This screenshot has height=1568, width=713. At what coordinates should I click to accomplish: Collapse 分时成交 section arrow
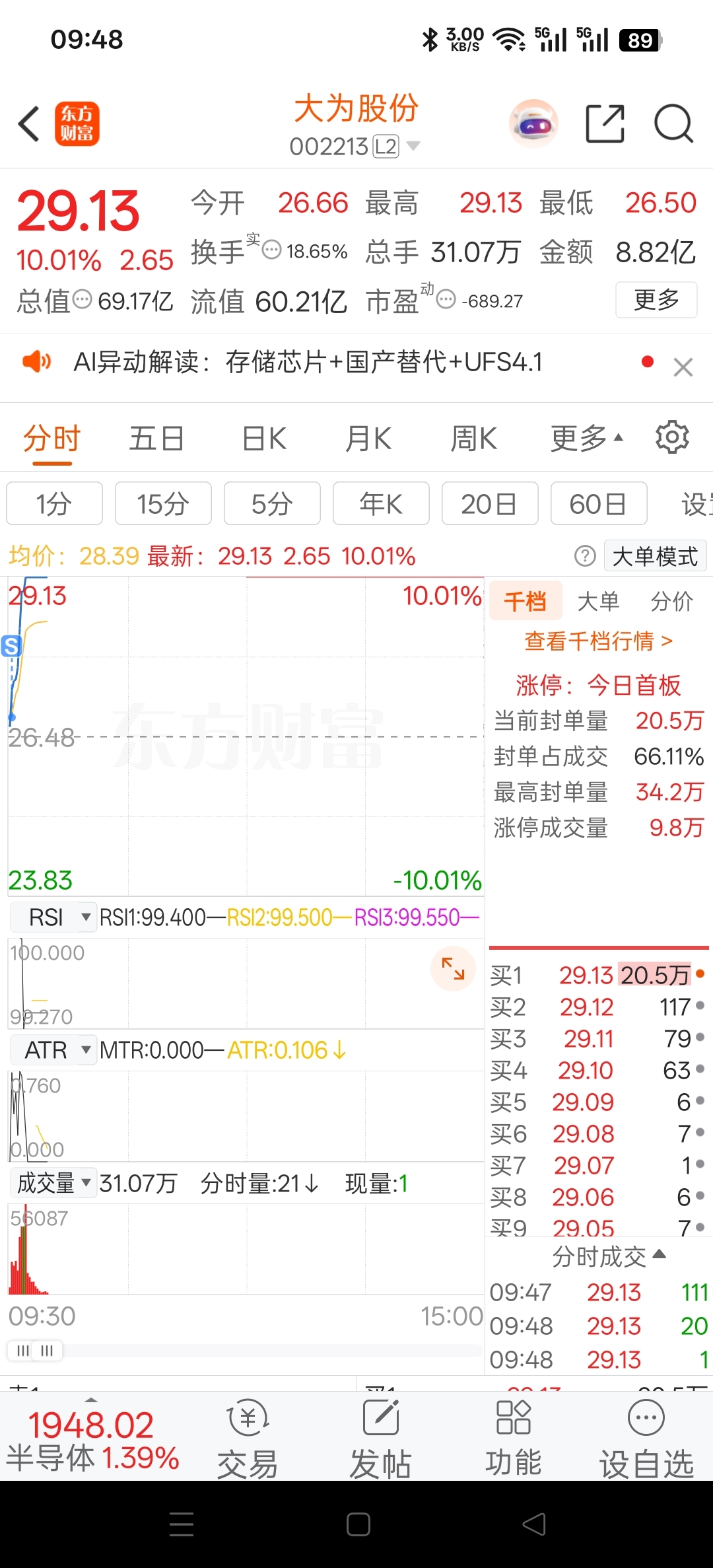pos(659,1254)
